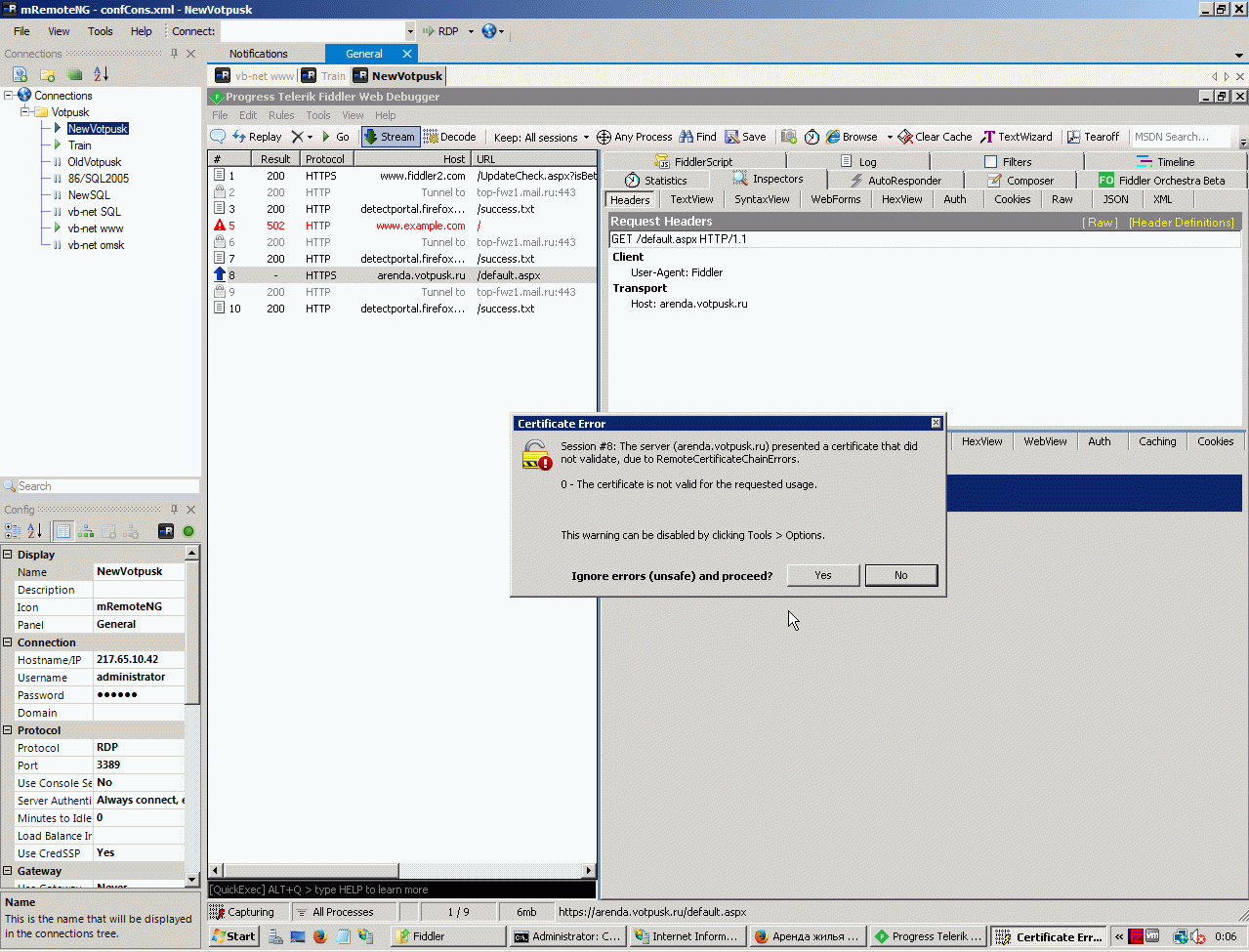This screenshot has width=1249, height=952.
Task: Switch to the Train connection tab
Action: pyautogui.click(x=323, y=75)
